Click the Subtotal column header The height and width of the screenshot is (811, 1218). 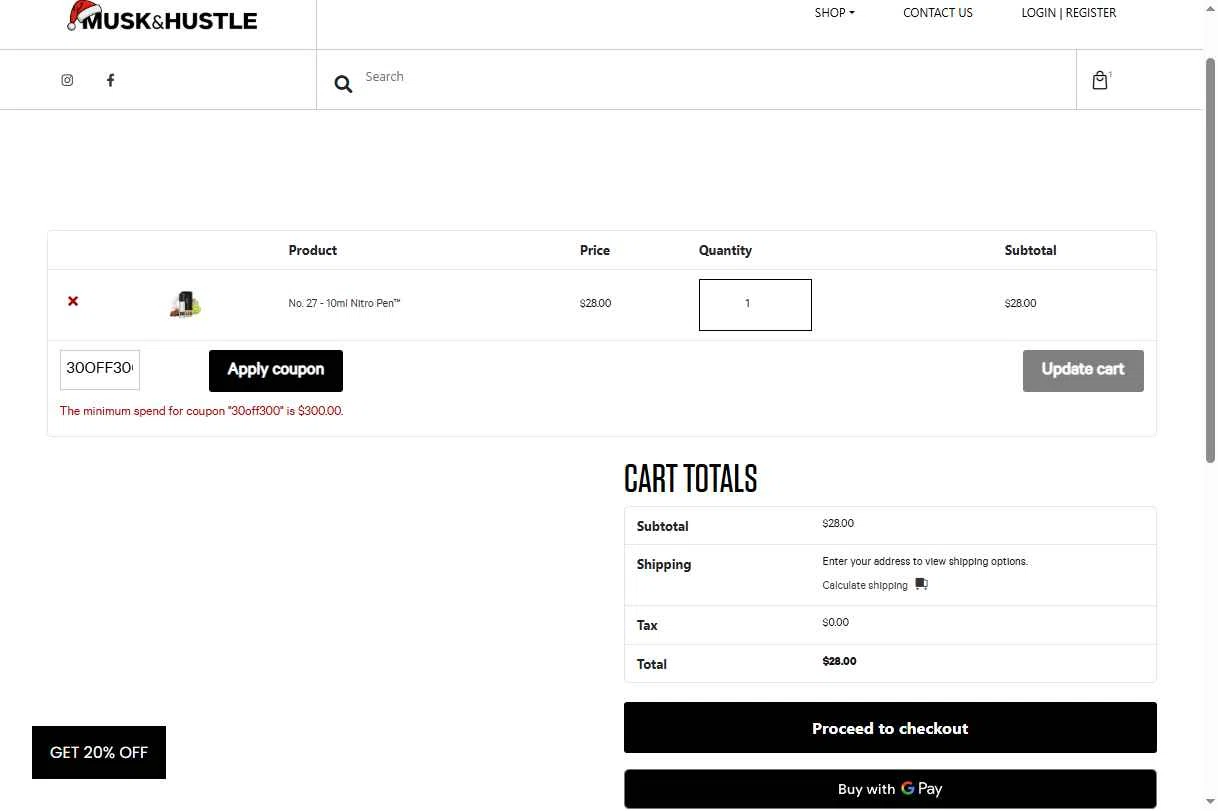click(1030, 250)
